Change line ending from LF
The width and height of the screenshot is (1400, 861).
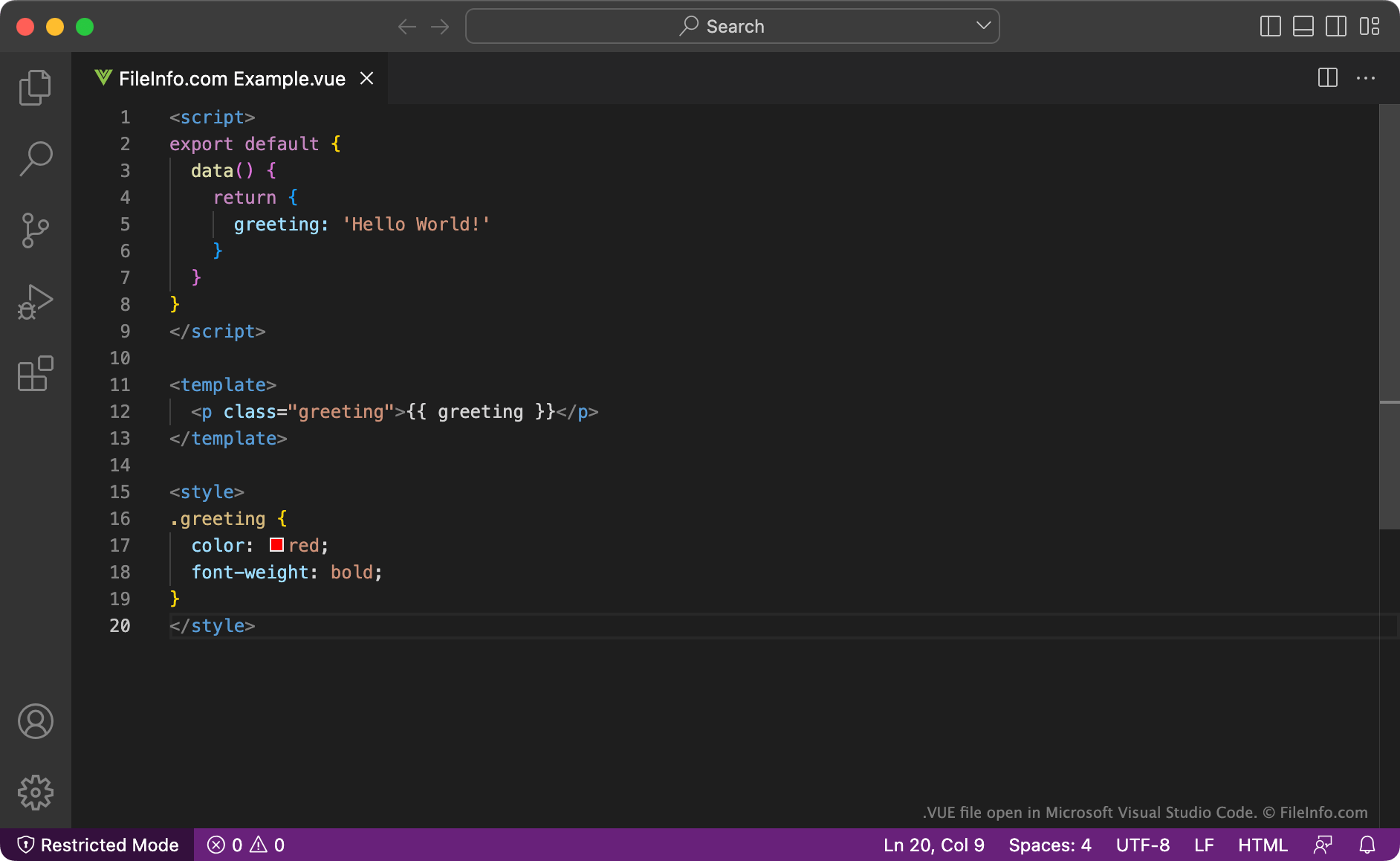point(1204,845)
